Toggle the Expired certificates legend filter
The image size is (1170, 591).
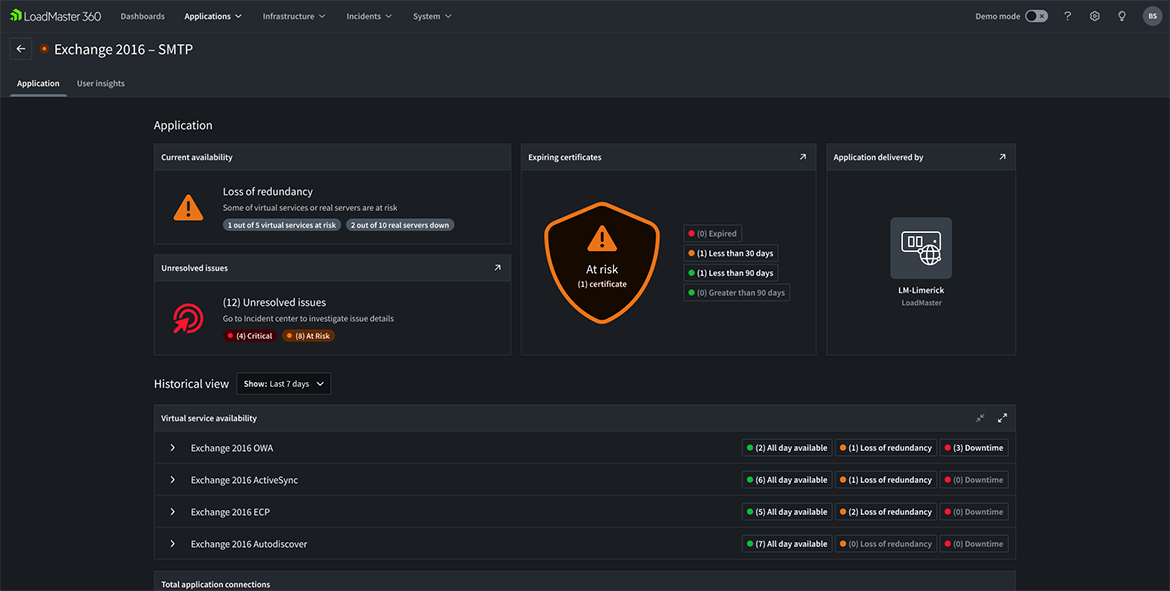point(712,233)
